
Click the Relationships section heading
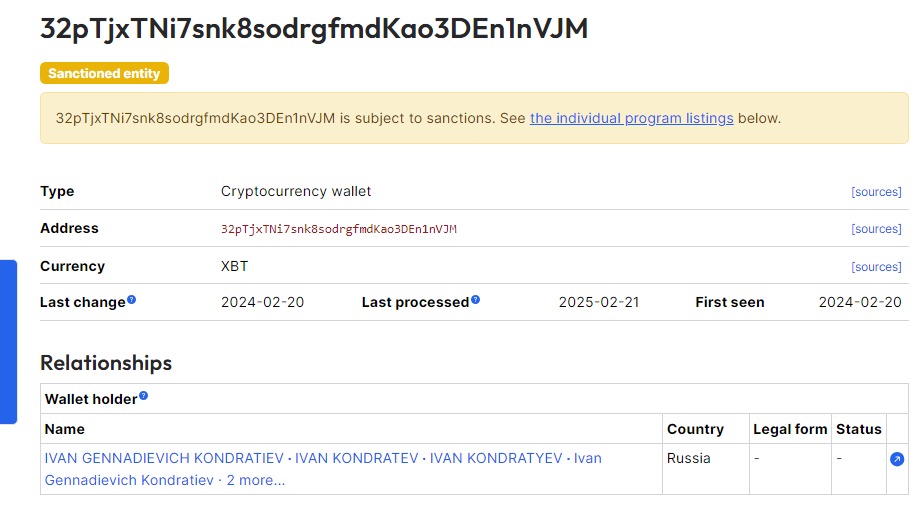(106, 363)
